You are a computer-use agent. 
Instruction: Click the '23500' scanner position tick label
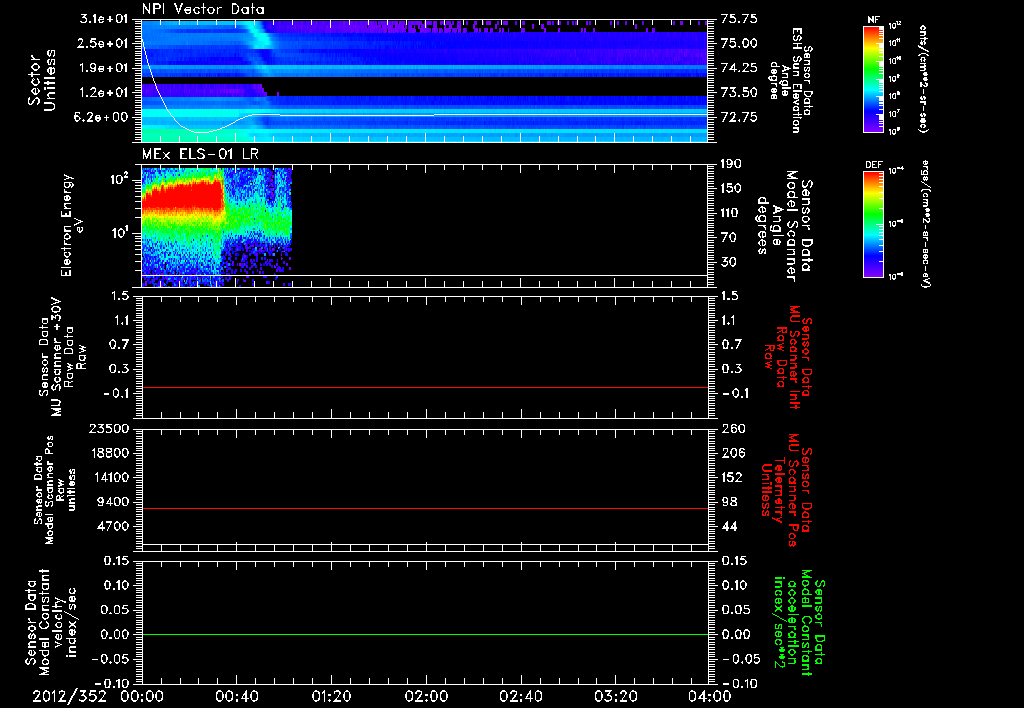[x=108, y=429]
